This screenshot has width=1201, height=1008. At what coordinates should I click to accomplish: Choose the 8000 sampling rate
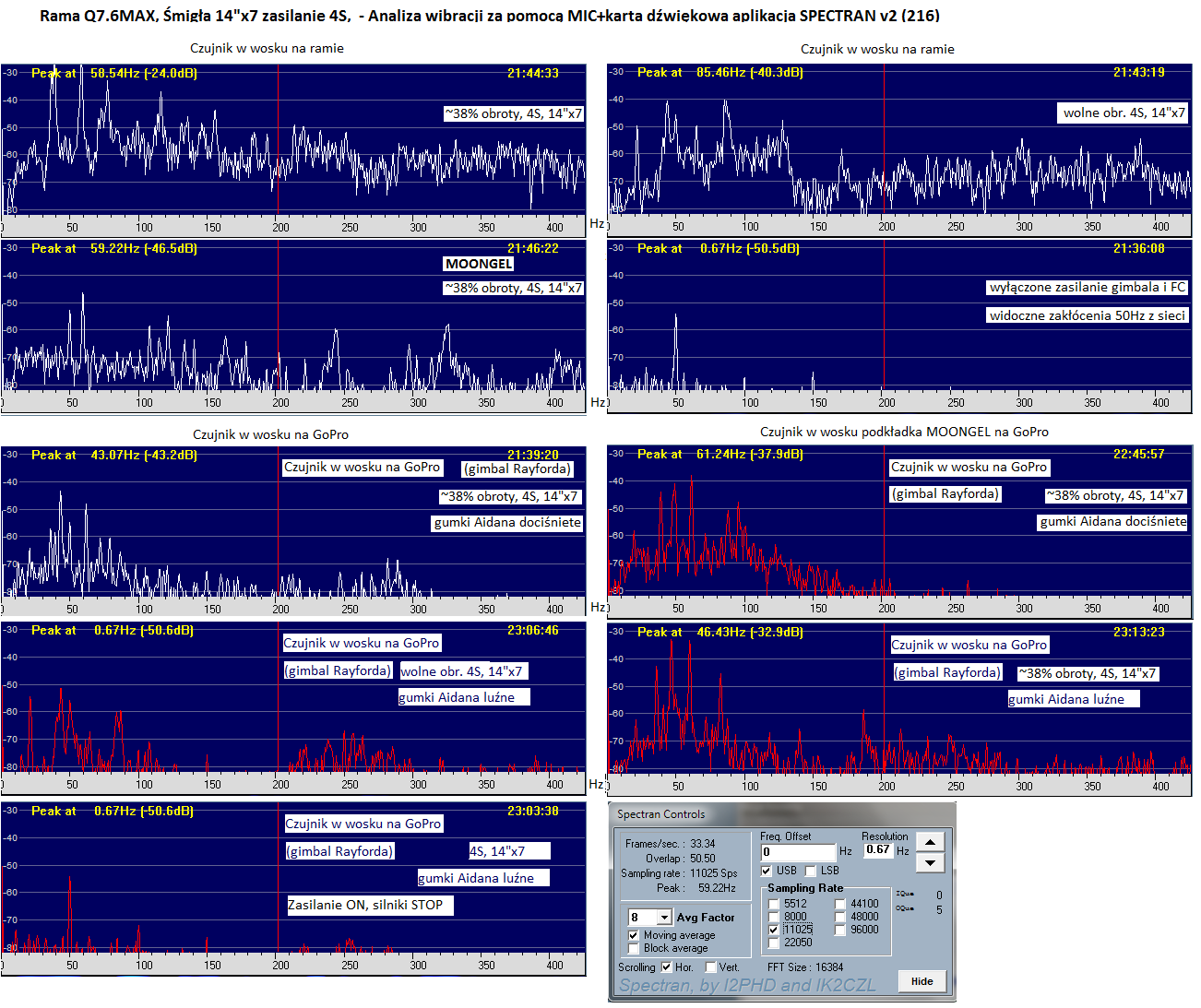(x=774, y=917)
